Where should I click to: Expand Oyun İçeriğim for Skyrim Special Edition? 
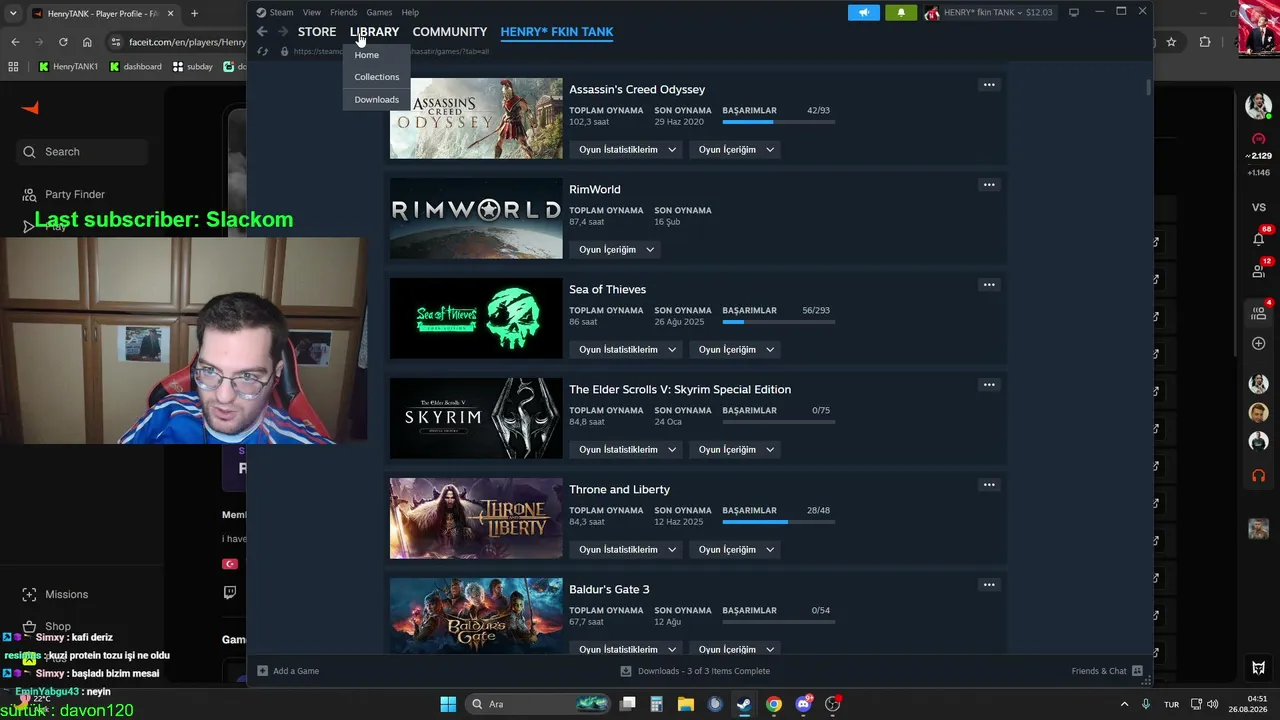pos(737,450)
